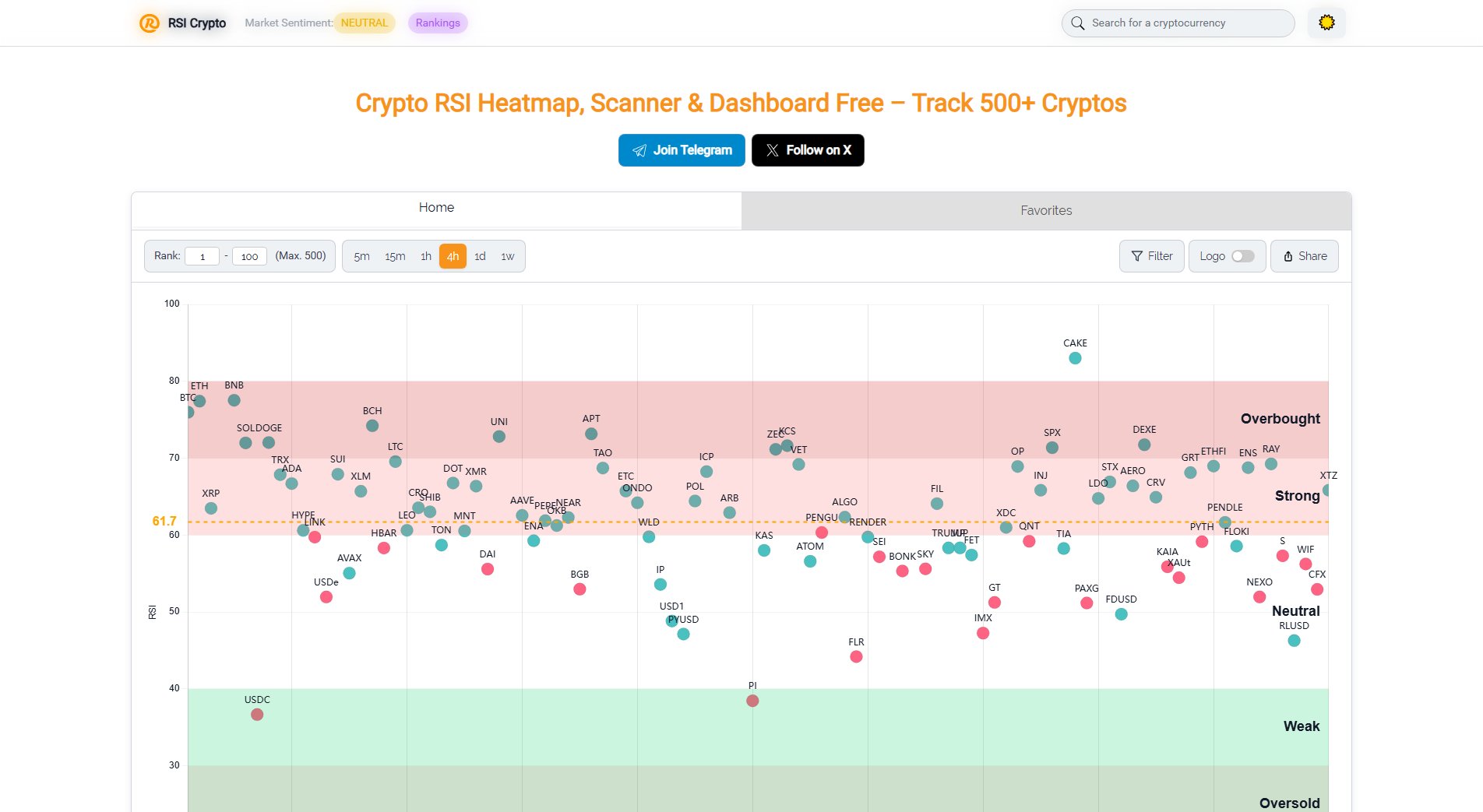Open the Home tab

click(436, 208)
